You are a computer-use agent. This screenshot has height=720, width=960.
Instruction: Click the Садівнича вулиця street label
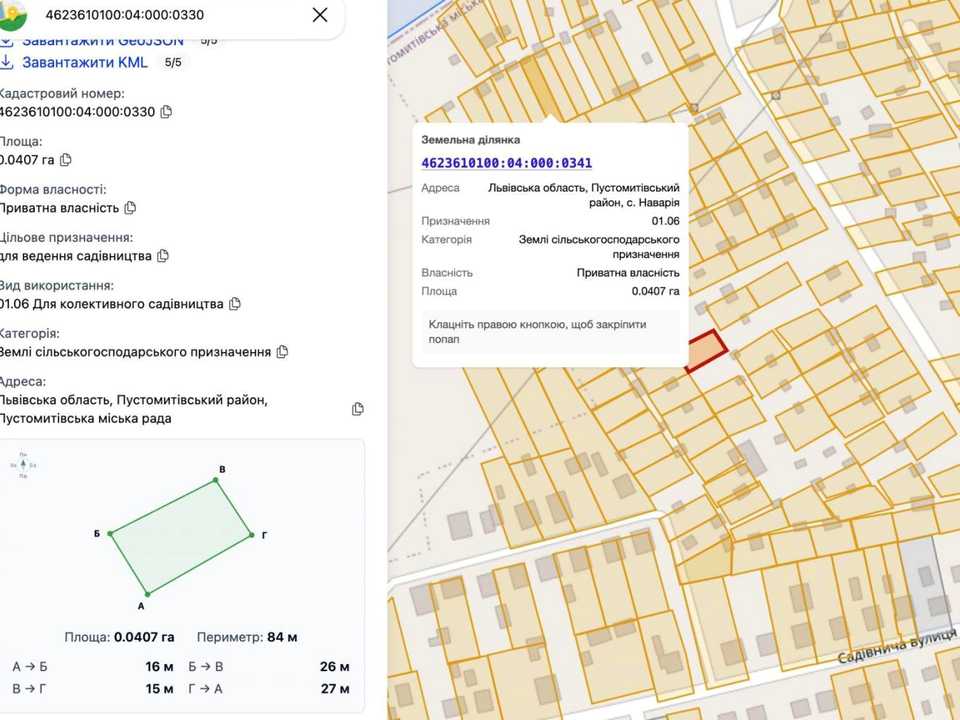897,647
